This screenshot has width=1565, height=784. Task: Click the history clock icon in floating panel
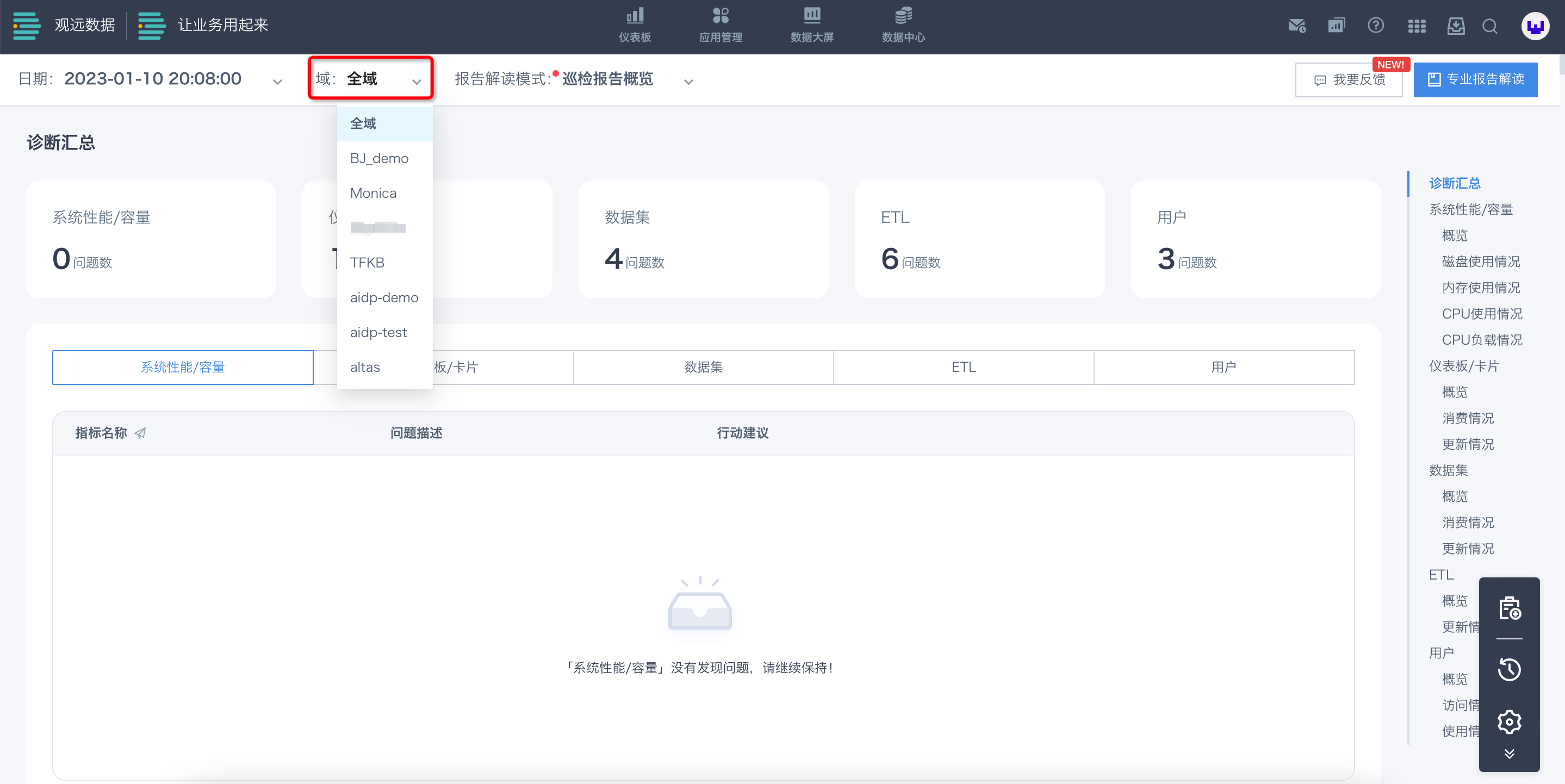point(1509,670)
